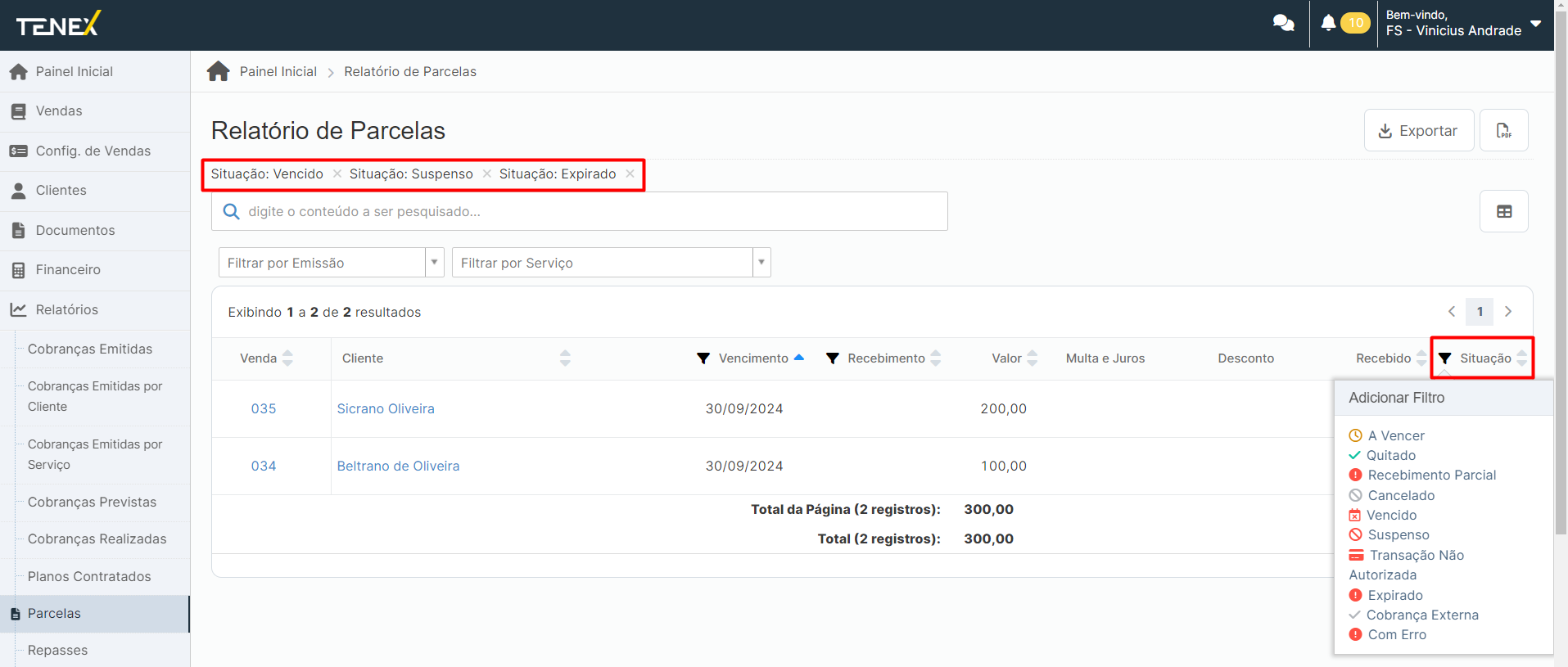Remove Situação: Expirado filter tag
Screen dimensions: 1568x667
pos(630,174)
